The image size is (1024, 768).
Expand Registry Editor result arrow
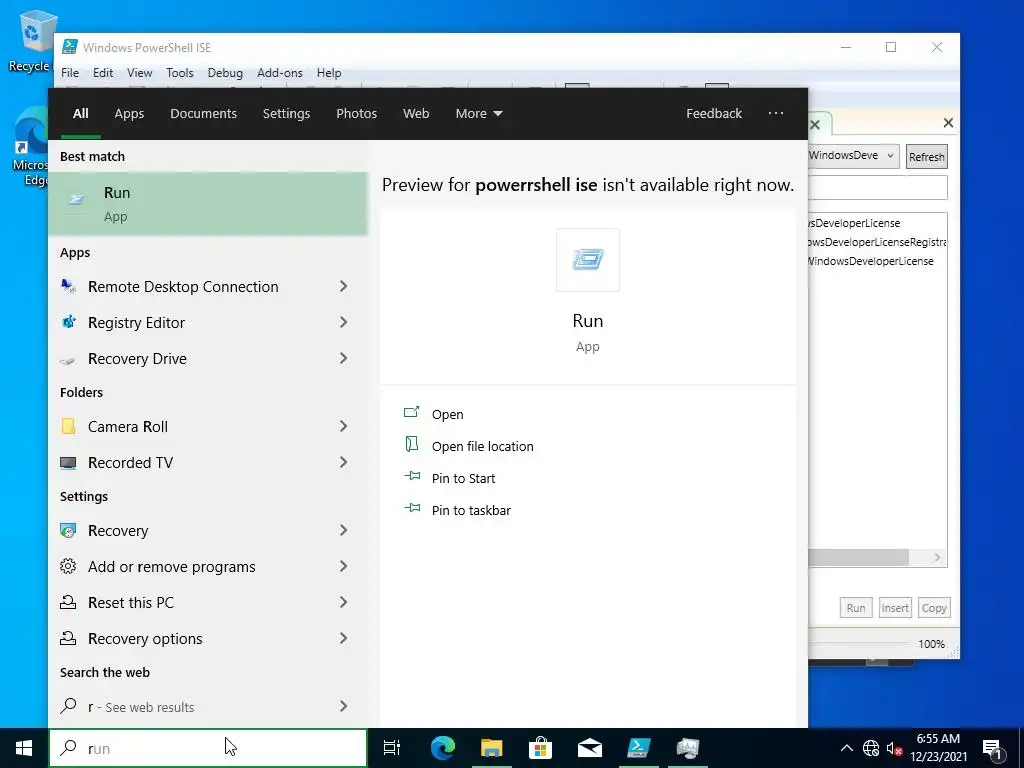344,322
